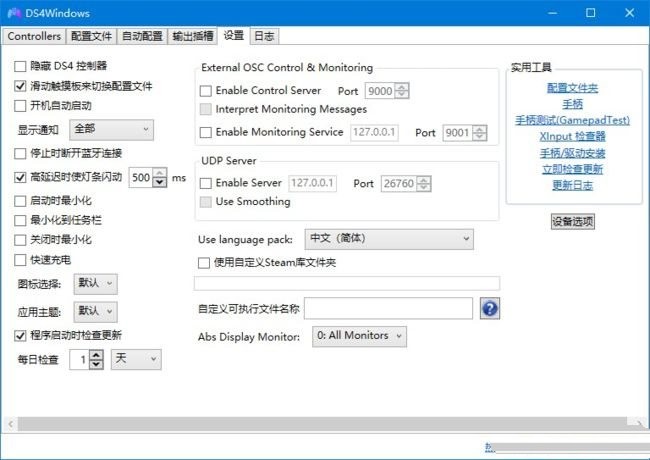650x460 pixels.
Task: Switch to 日志 tab
Action: (264, 36)
